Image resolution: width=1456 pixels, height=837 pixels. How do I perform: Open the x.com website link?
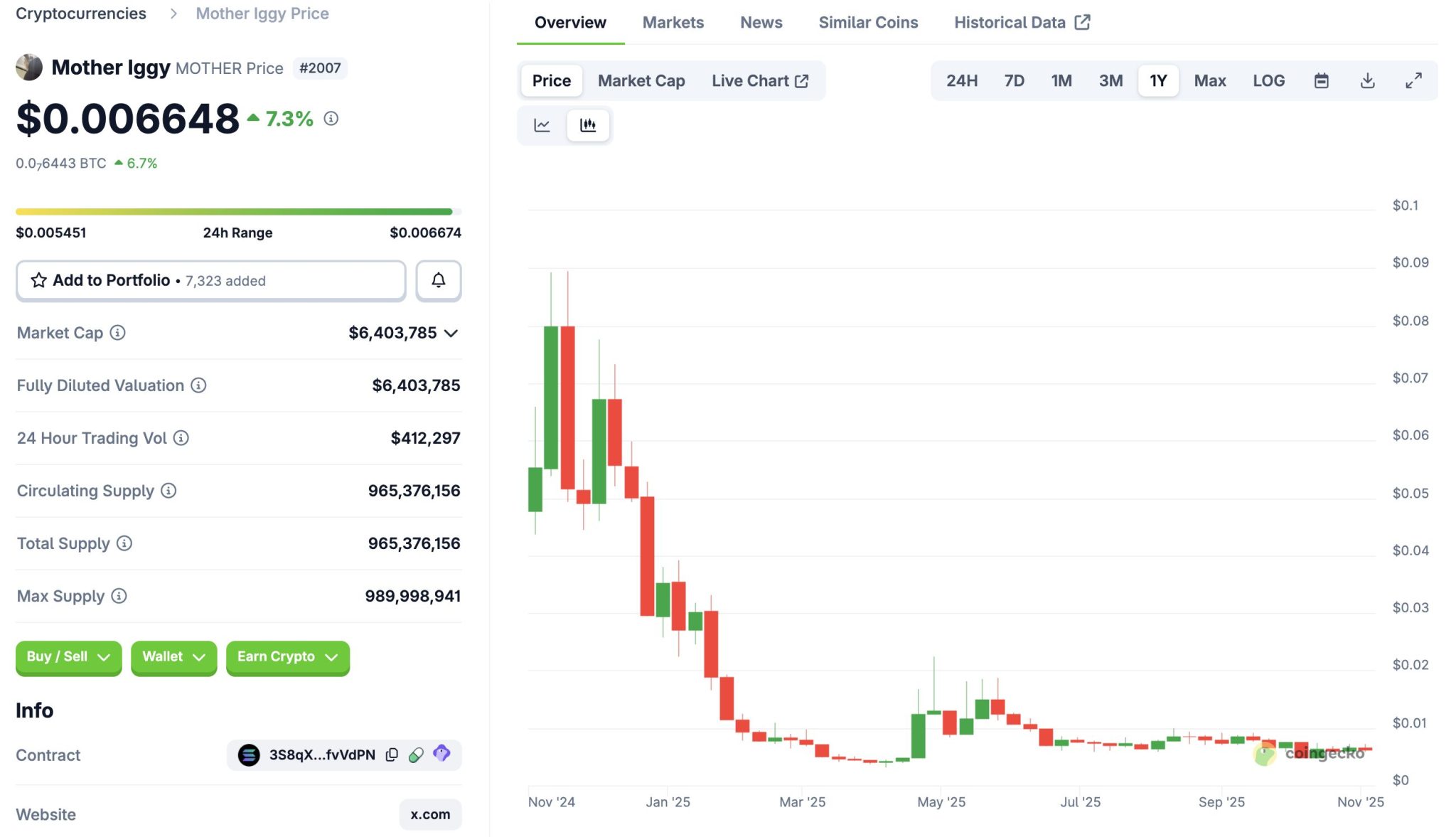point(430,814)
